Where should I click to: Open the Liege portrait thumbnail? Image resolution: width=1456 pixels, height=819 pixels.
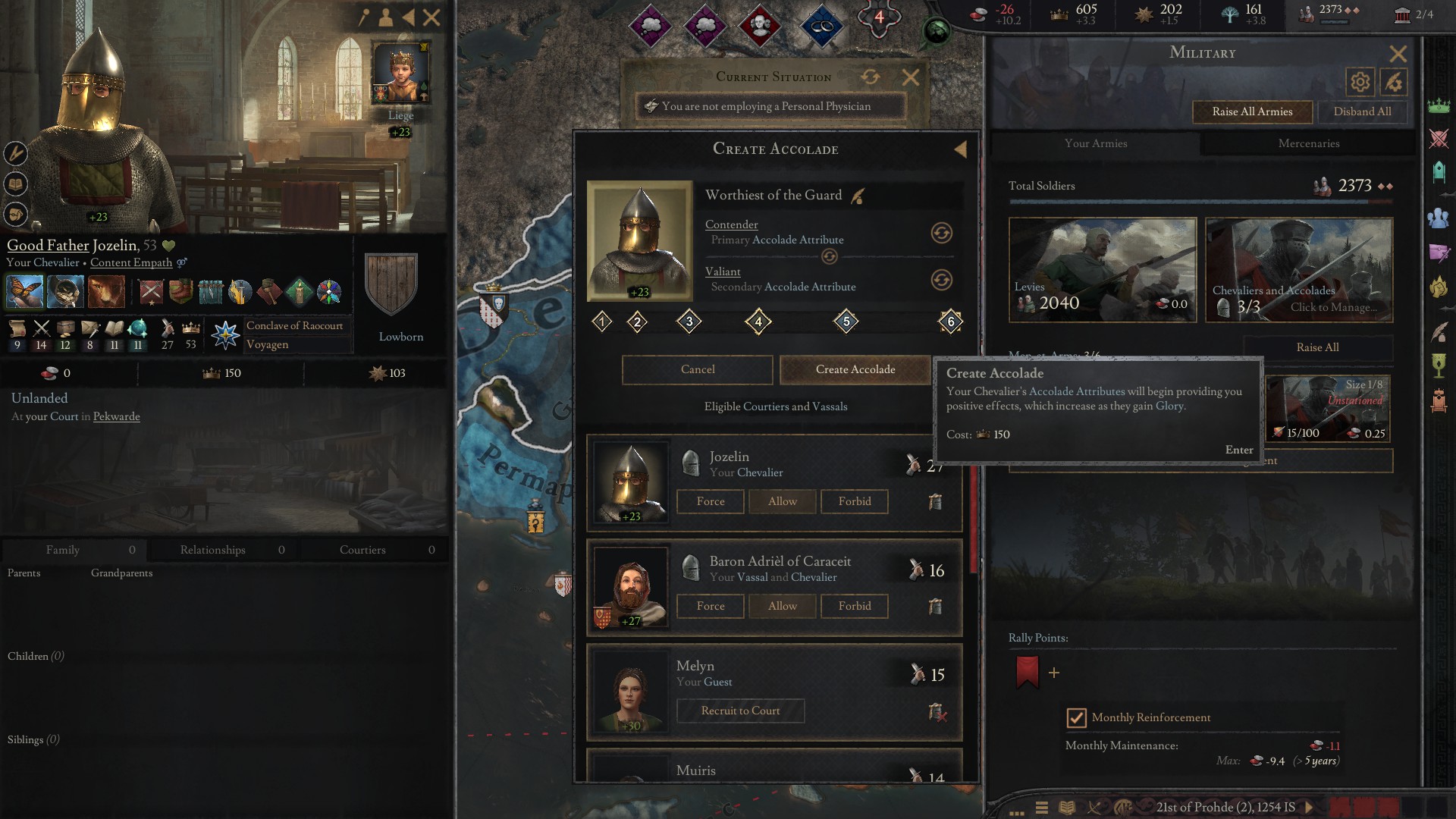coord(400,74)
